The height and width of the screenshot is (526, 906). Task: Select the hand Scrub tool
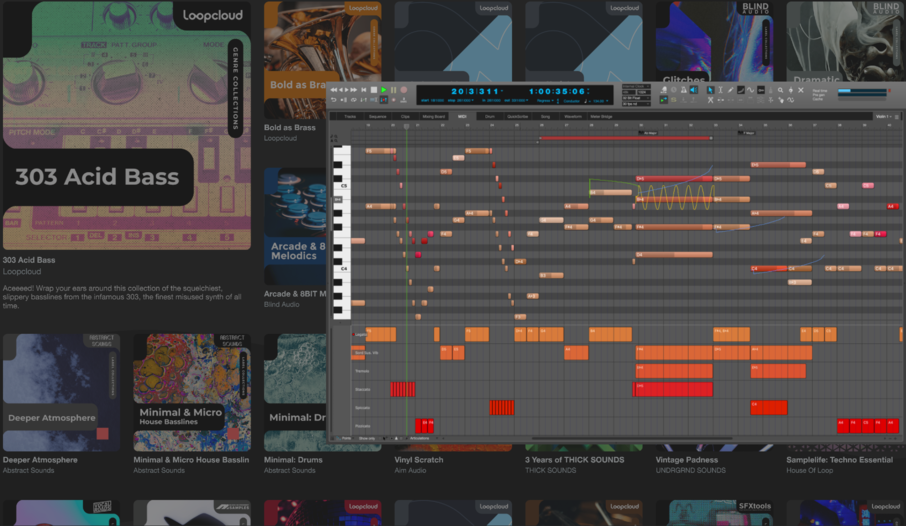click(x=781, y=100)
